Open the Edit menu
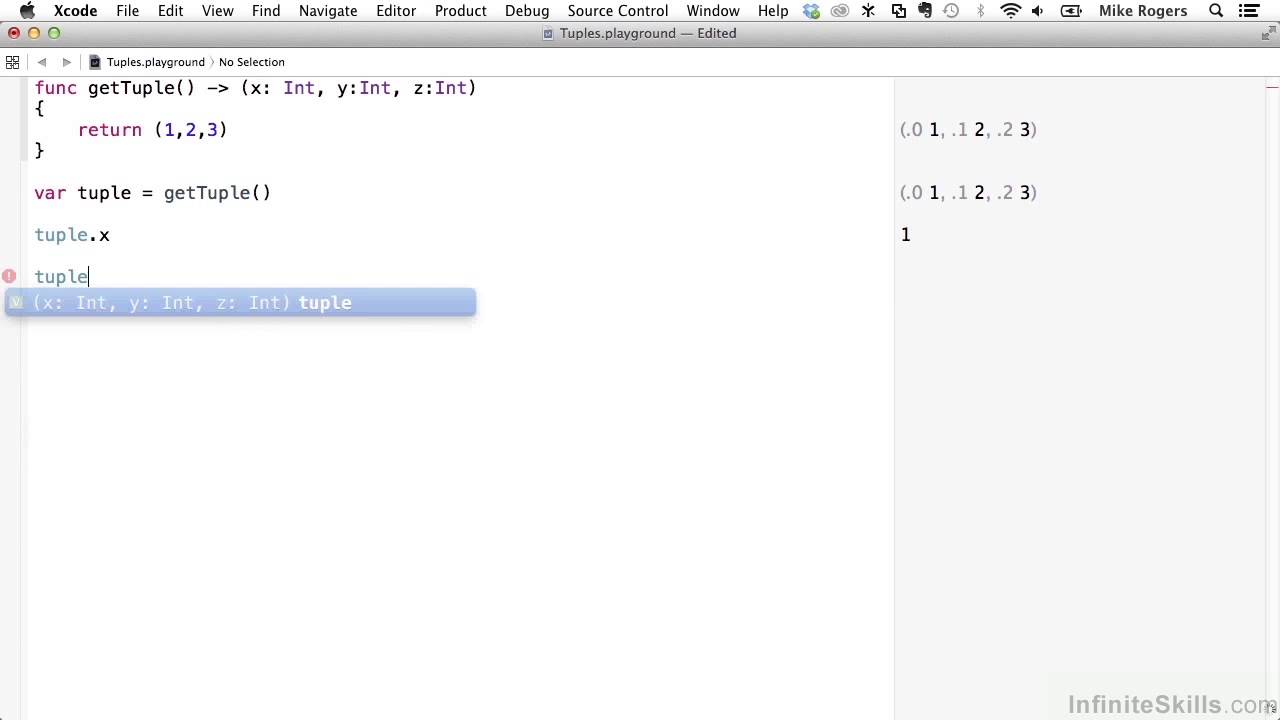This screenshot has width=1280, height=720. 170,11
